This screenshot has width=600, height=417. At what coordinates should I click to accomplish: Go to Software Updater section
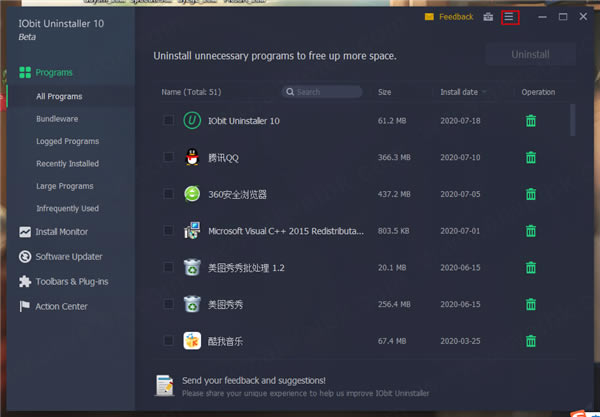pos(69,257)
